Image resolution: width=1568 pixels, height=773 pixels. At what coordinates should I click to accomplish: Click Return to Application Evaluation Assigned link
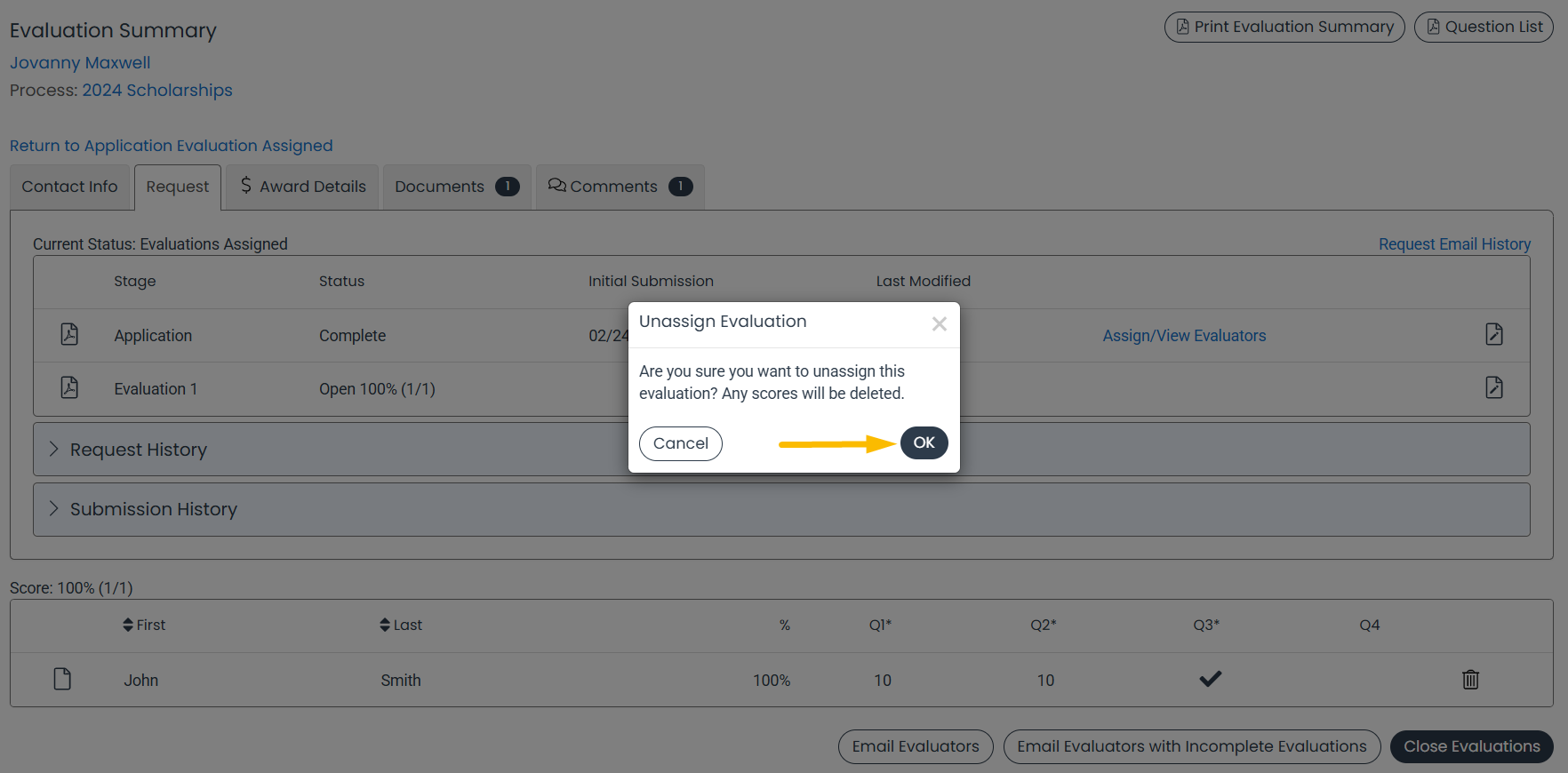click(x=172, y=146)
